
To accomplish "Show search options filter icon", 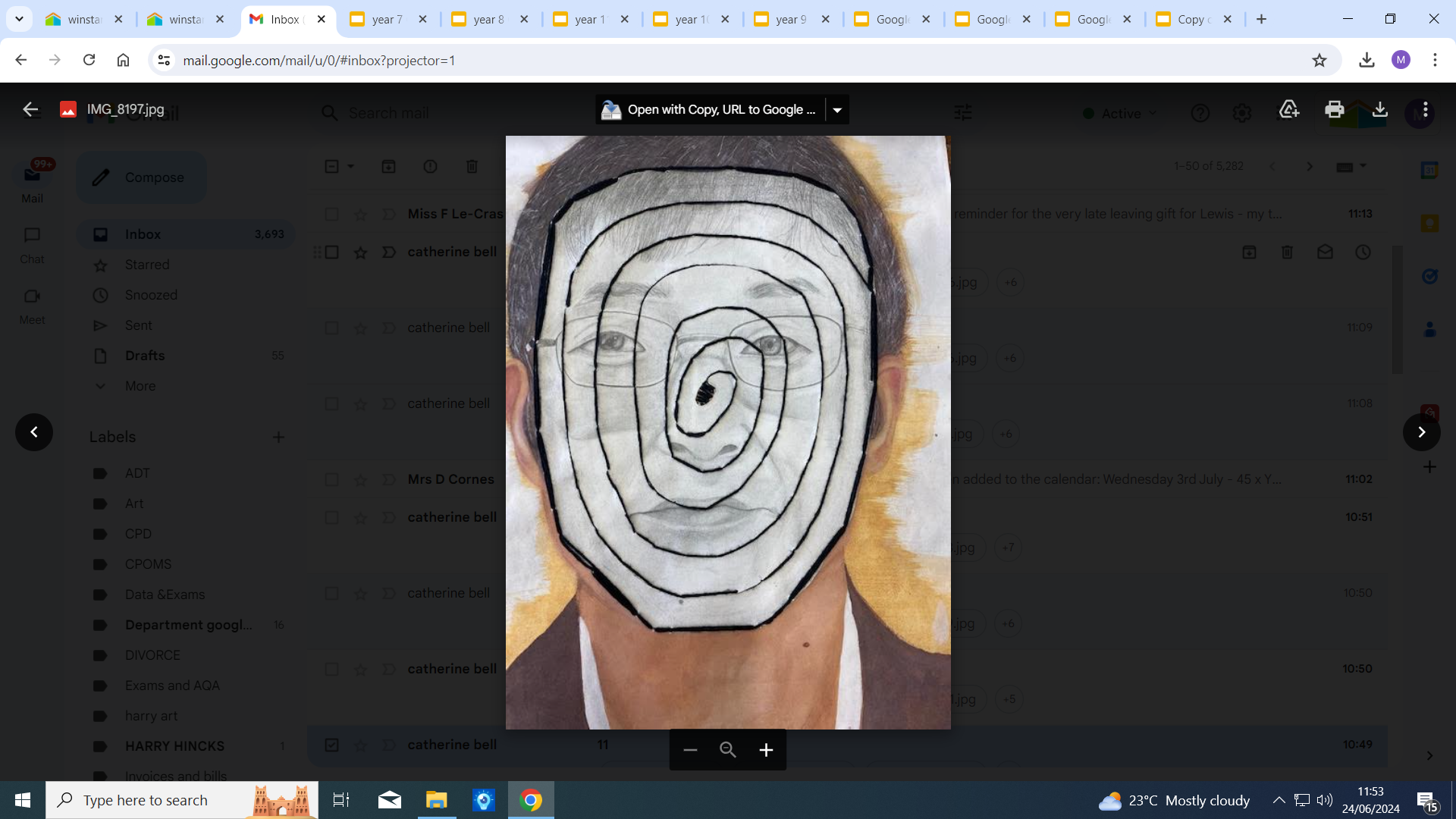I will [x=962, y=113].
